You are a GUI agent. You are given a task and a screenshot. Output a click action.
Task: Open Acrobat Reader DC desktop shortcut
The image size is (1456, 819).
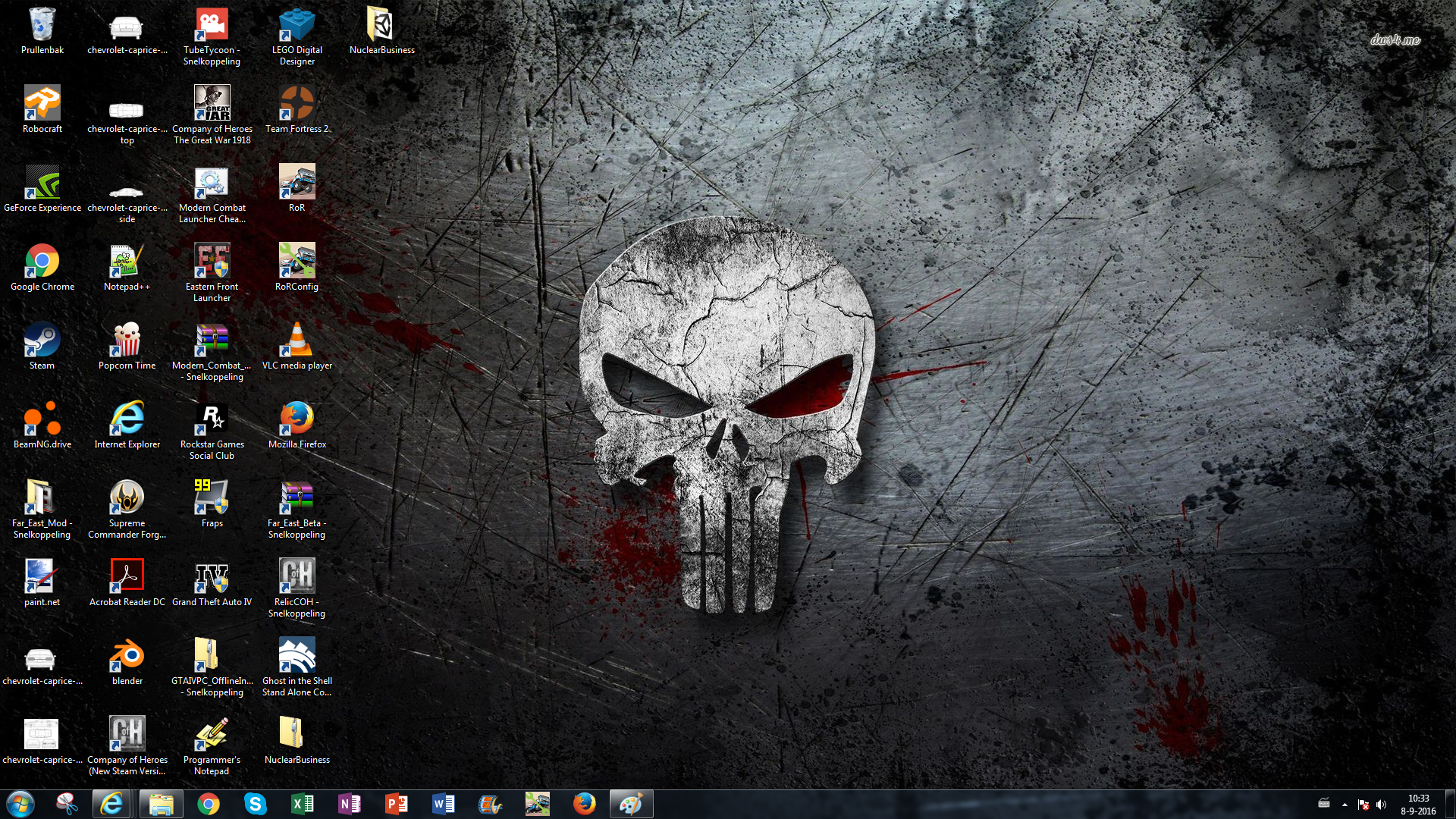(x=127, y=583)
